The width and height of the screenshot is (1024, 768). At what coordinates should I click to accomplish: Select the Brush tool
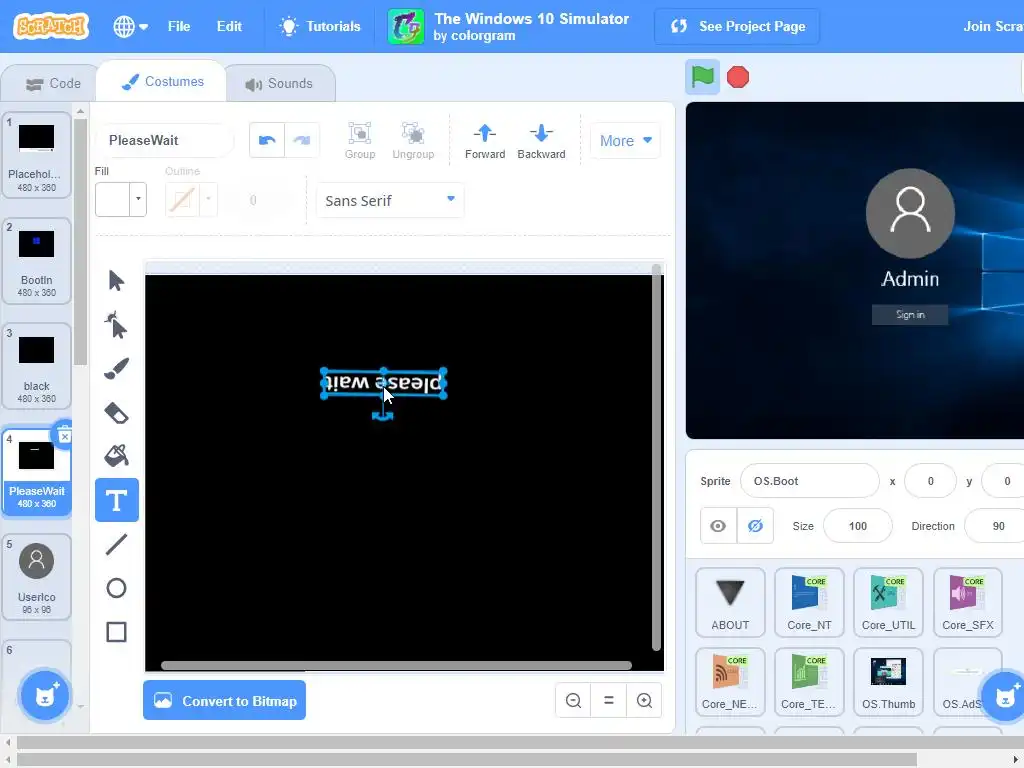tap(116, 369)
